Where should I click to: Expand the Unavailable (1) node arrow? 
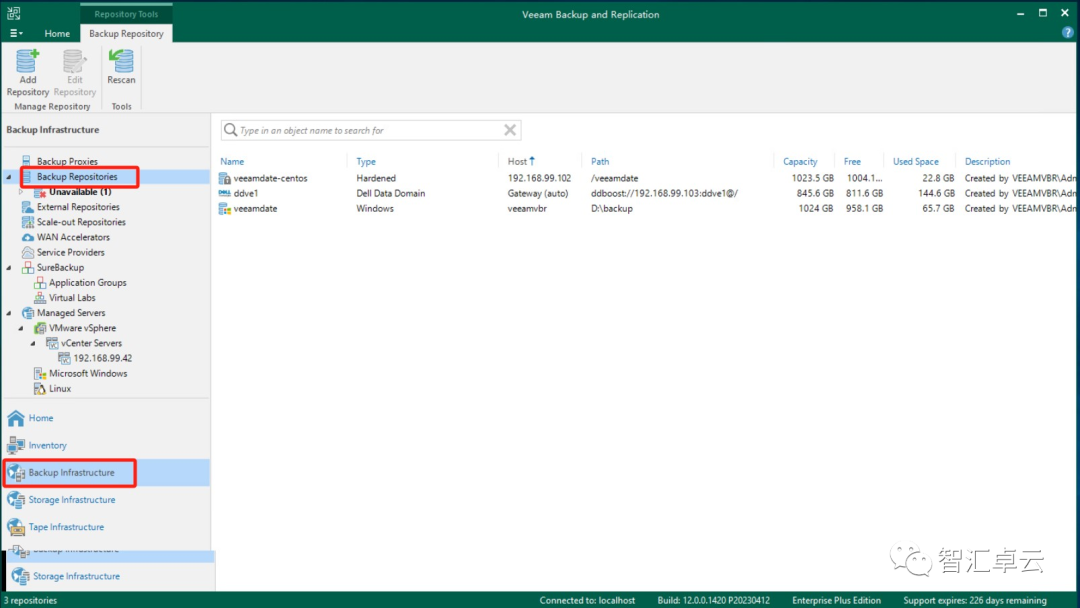pos(21,192)
